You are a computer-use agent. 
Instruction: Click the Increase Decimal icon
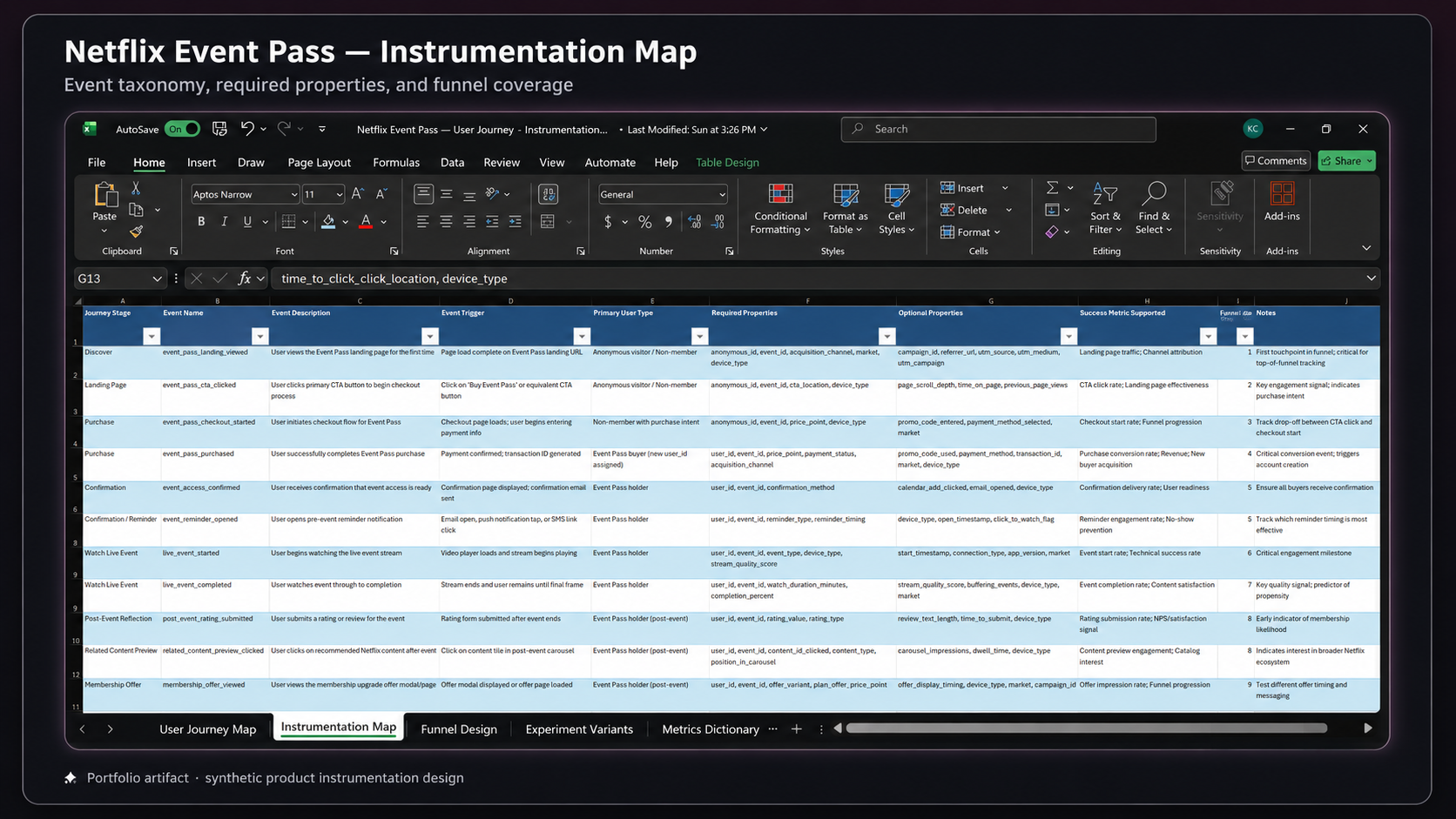pyautogui.click(x=695, y=222)
